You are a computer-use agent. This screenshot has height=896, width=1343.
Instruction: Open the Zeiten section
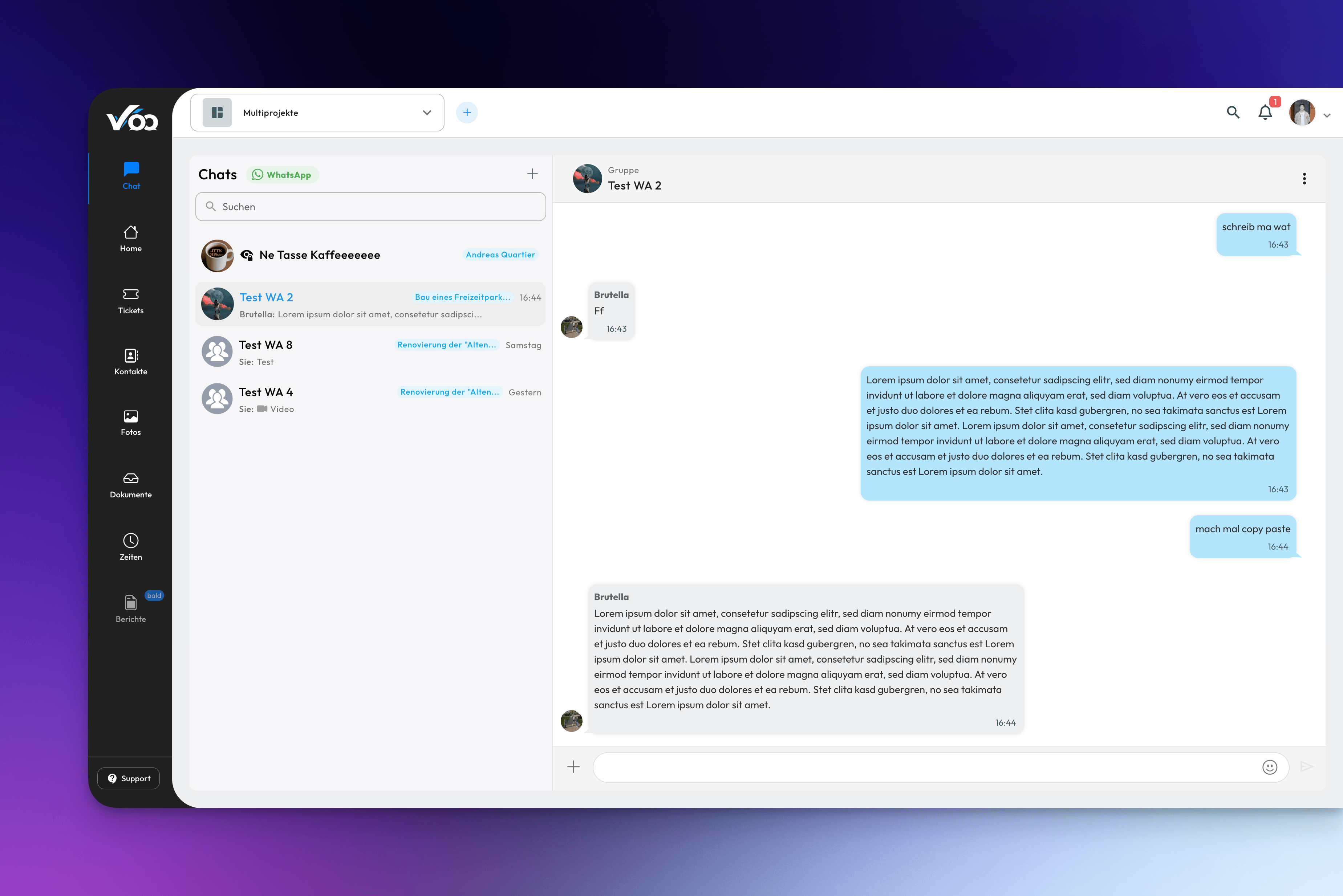point(130,545)
